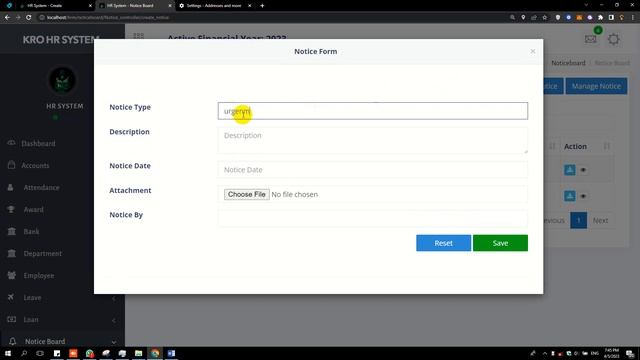
Task: Reload the current page
Action: coord(29,18)
